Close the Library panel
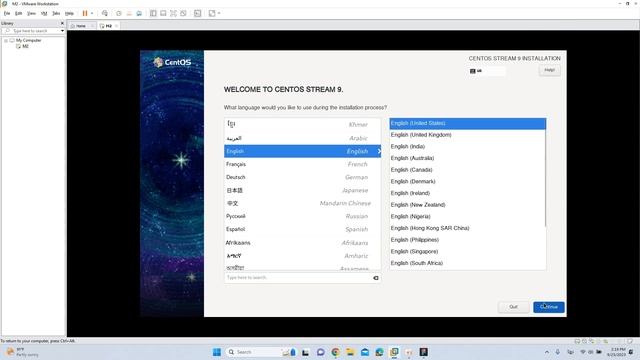640x360 pixels. tap(62, 23)
